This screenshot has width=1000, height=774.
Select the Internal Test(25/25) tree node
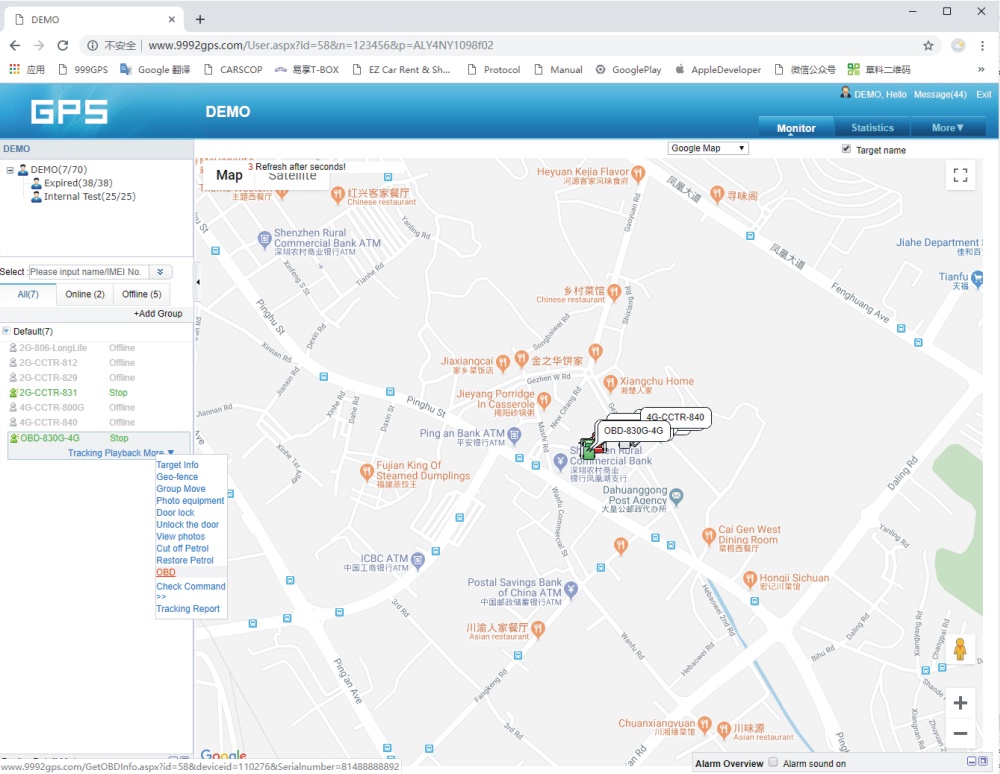click(x=90, y=196)
